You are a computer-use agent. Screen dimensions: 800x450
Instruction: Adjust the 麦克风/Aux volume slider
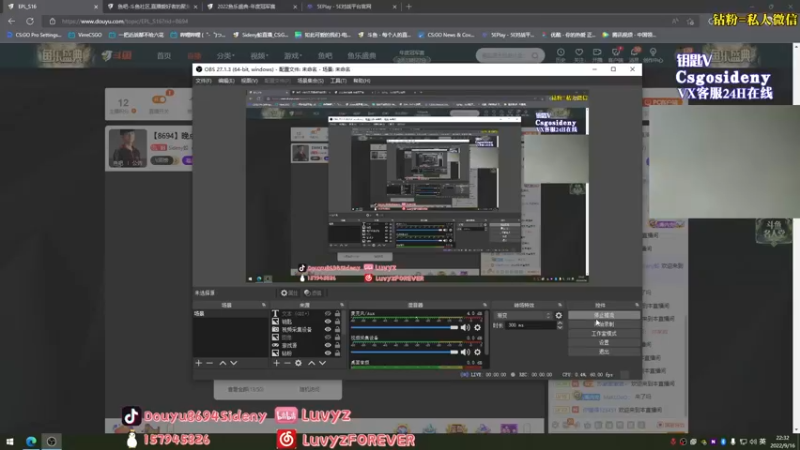click(405, 328)
